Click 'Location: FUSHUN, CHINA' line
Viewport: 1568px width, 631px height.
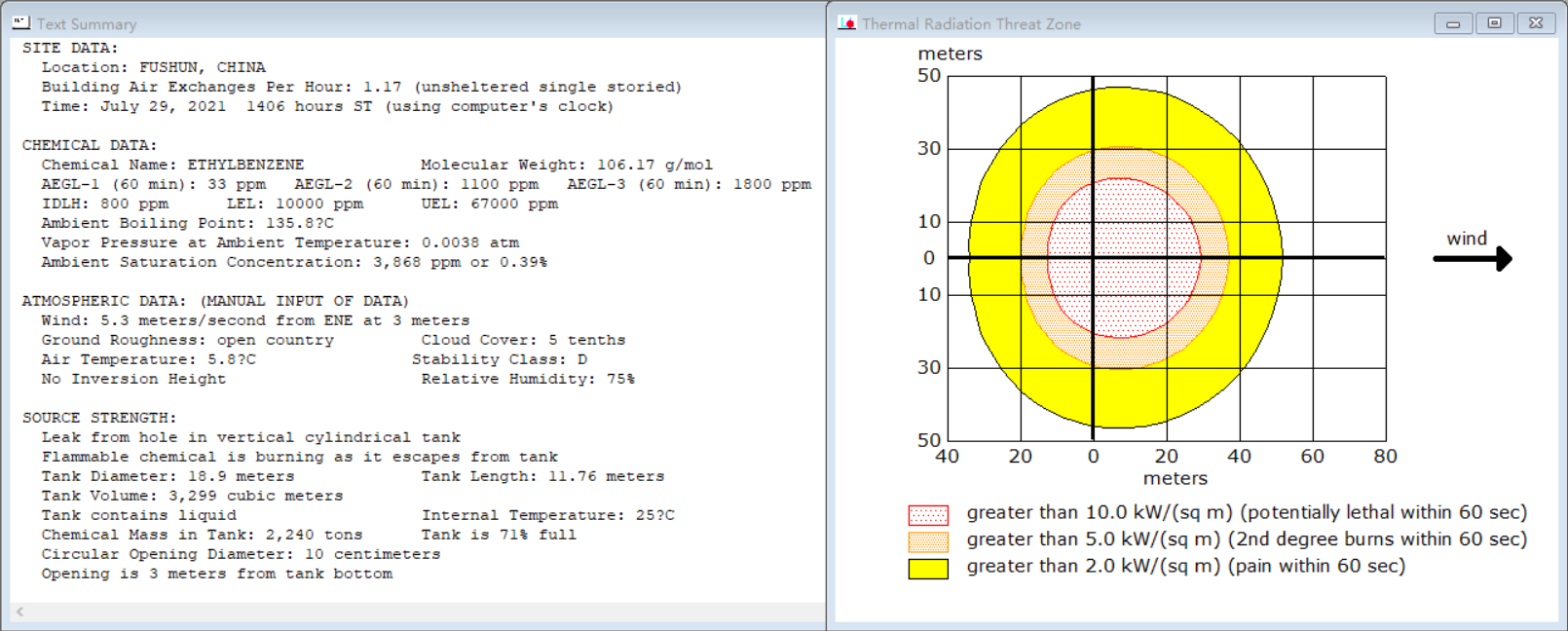pos(153,67)
